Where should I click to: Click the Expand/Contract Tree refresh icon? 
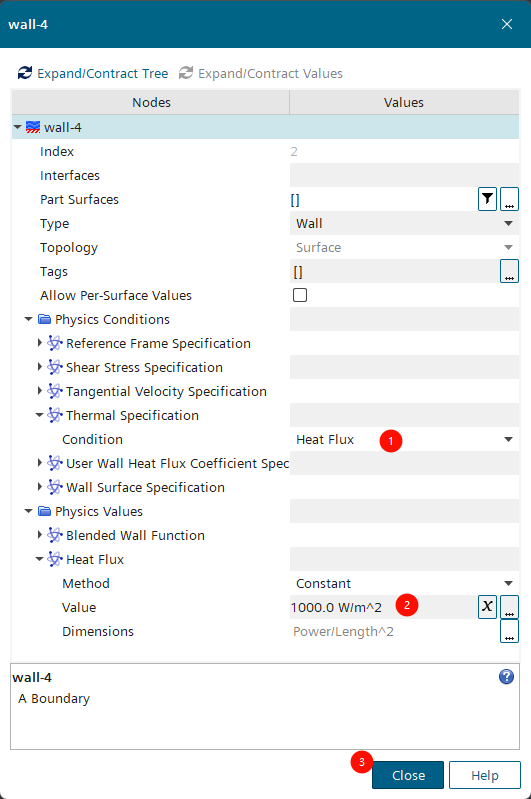pyautogui.click(x=25, y=73)
